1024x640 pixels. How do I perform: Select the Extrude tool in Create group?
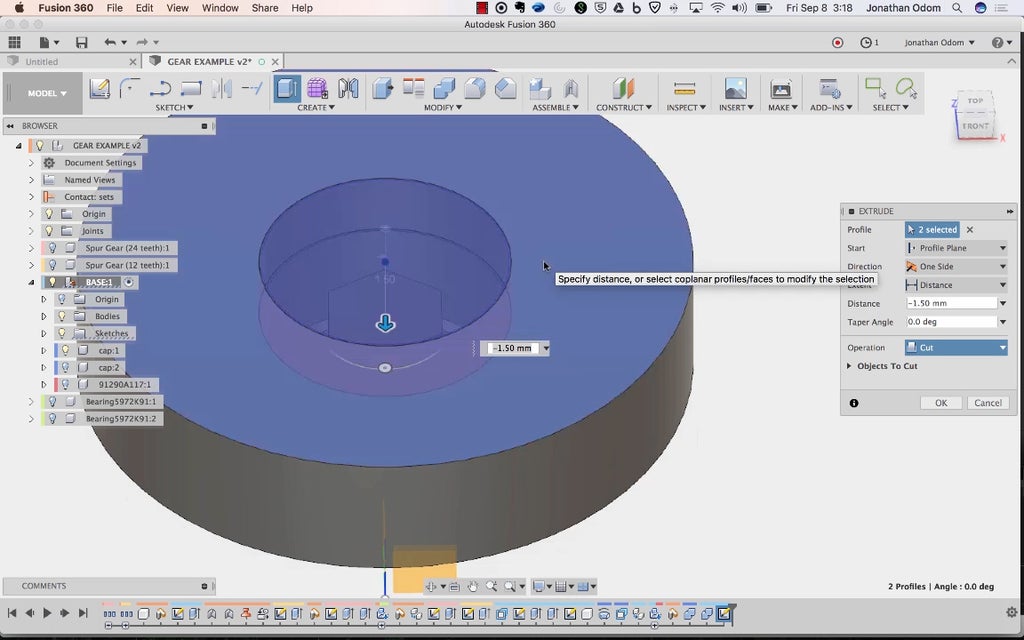[x=286, y=89]
